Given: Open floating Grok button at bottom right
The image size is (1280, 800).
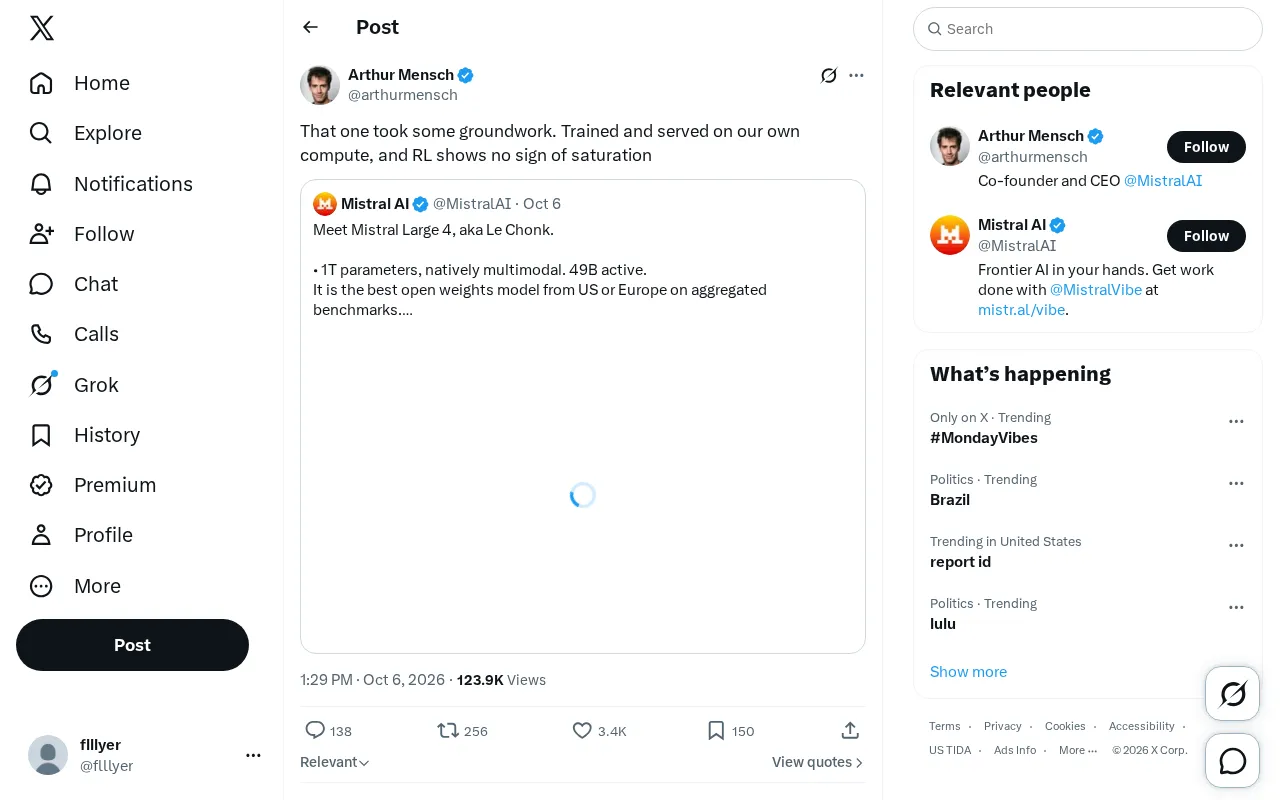Looking at the screenshot, I should pyautogui.click(x=1233, y=693).
